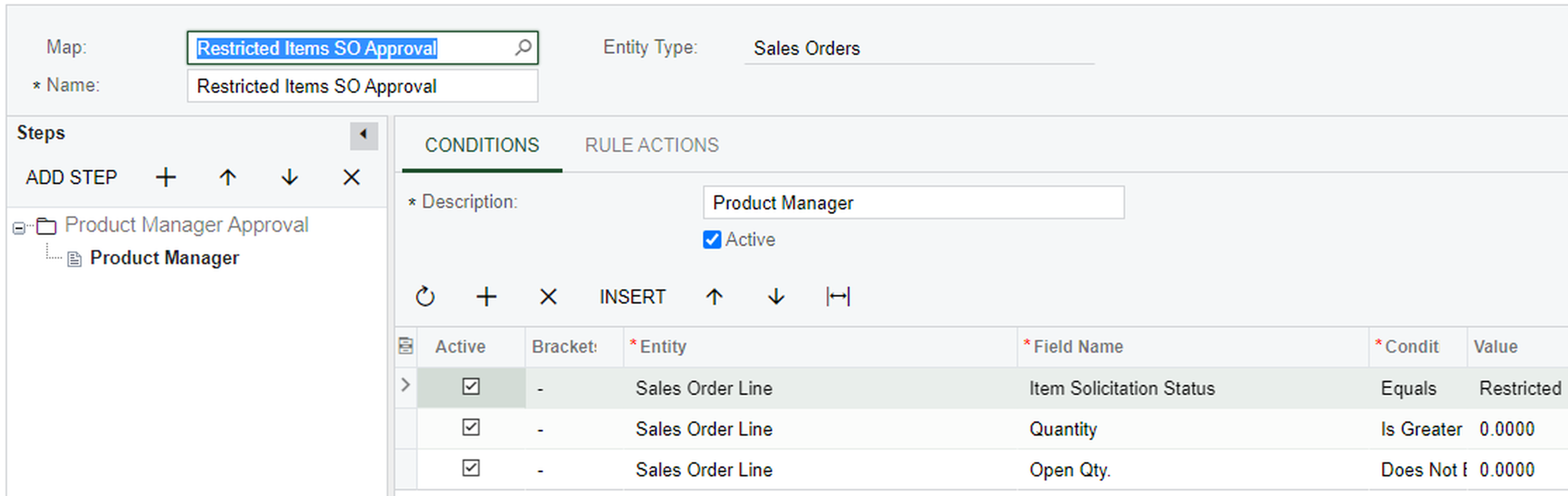The height and width of the screenshot is (496, 1568).
Task: Switch to the Rule Actions tab
Action: tap(651, 145)
